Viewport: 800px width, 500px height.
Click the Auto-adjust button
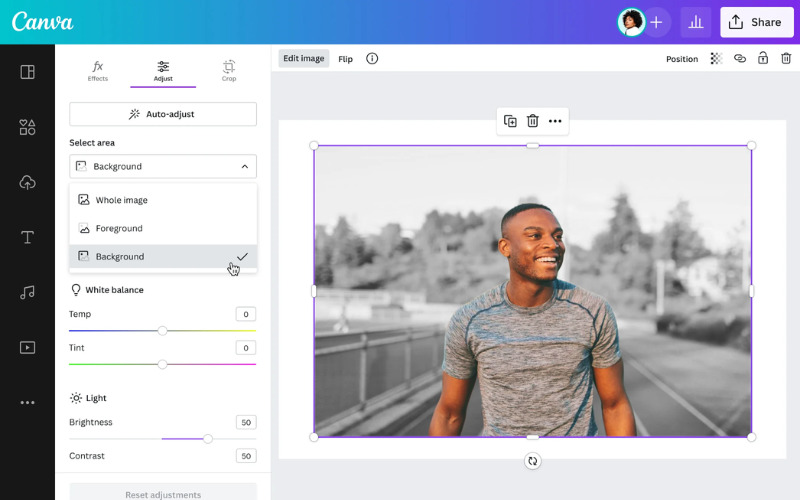point(163,114)
